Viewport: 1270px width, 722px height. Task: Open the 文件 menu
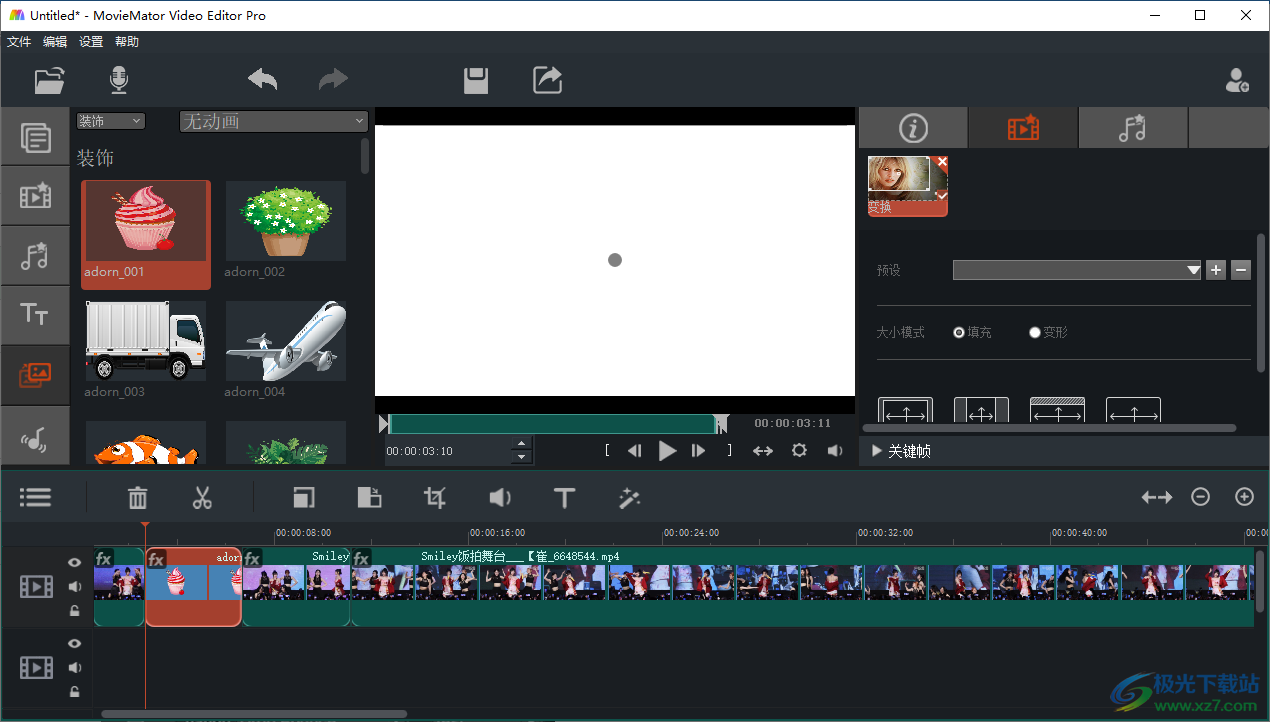coord(19,42)
